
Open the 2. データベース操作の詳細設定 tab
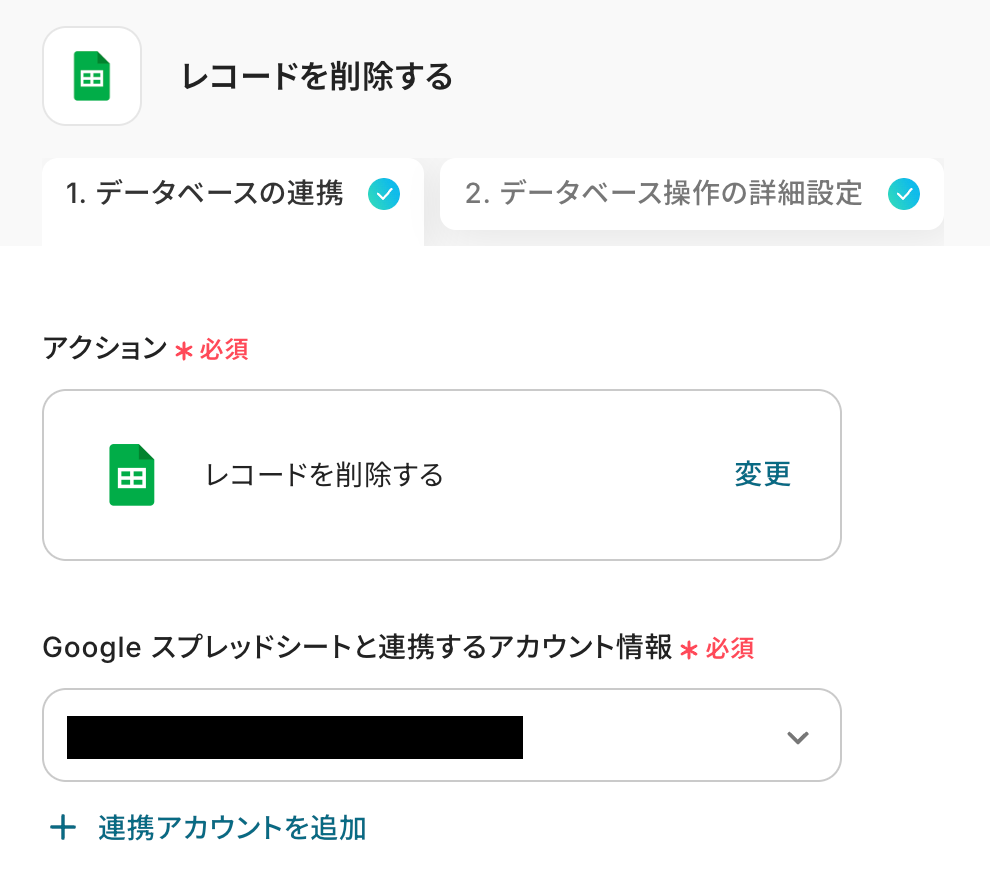(664, 193)
